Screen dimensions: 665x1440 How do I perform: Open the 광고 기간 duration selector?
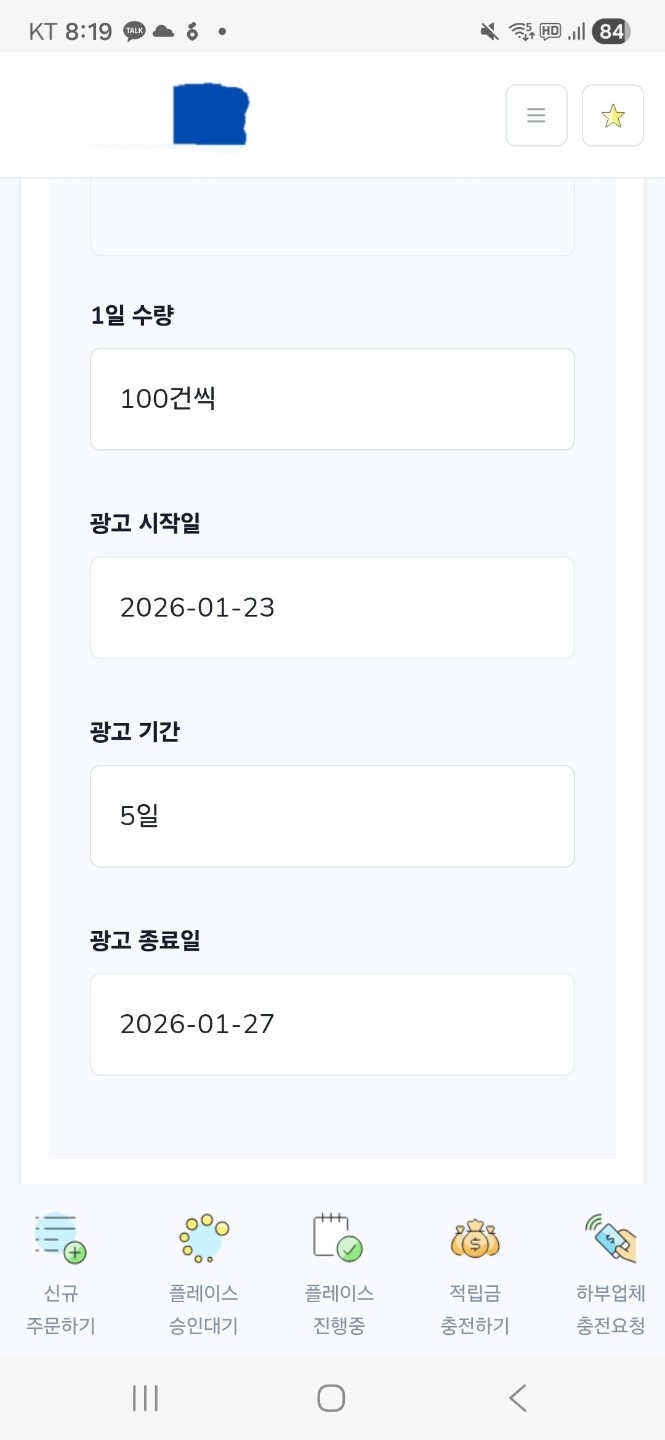pos(332,816)
